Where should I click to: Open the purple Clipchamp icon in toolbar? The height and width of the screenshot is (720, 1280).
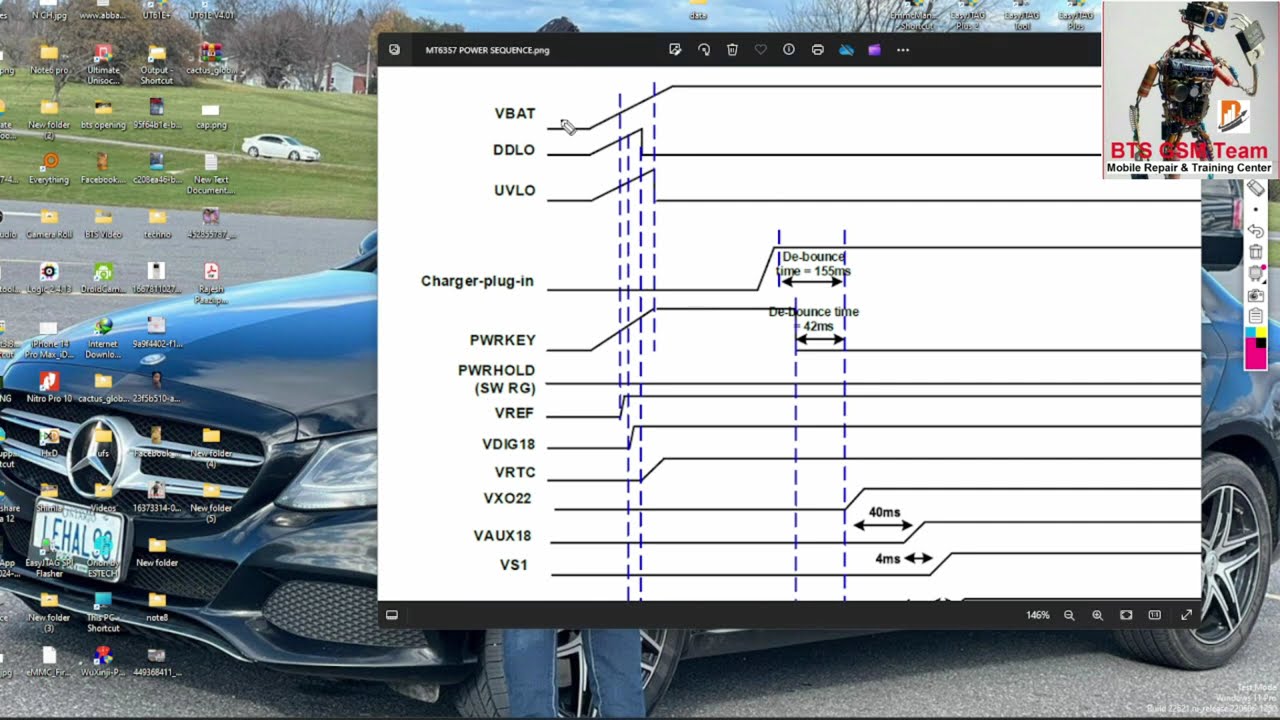875,50
